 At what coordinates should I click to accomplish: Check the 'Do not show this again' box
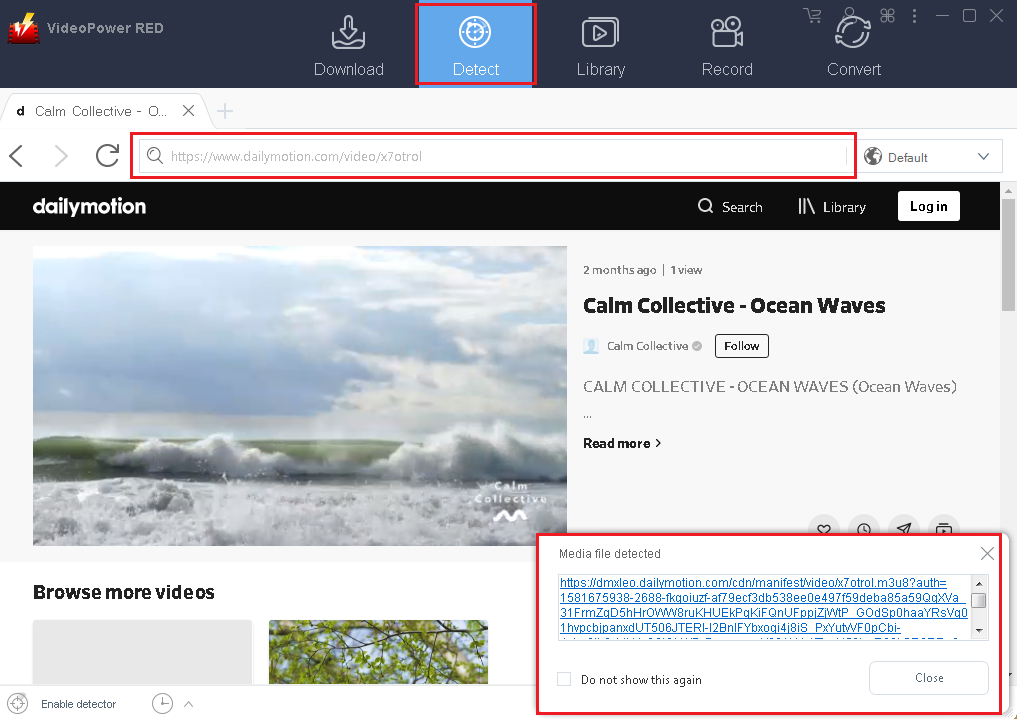click(x=565, y=679)
